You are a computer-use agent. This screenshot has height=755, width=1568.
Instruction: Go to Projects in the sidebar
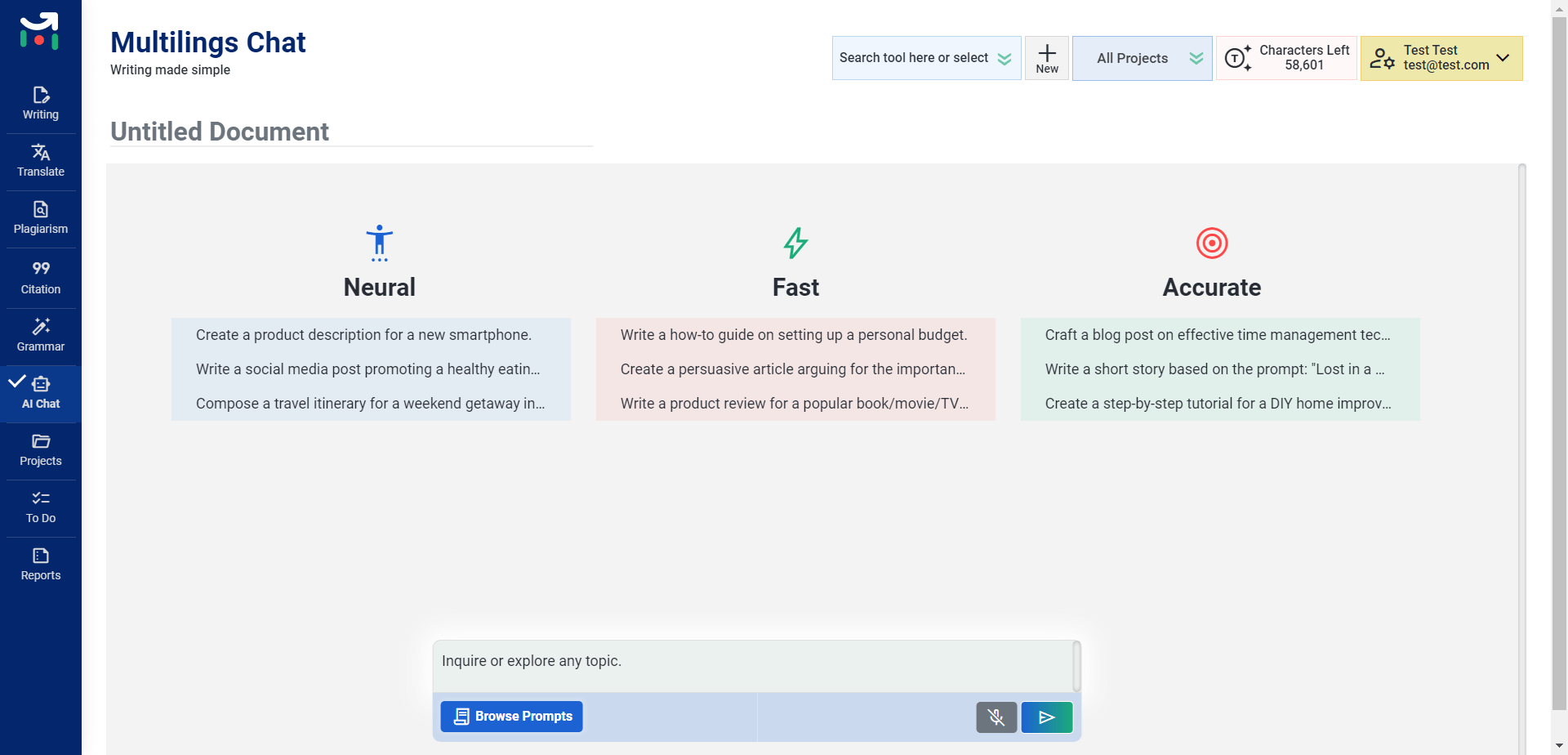tap(40, 450)
